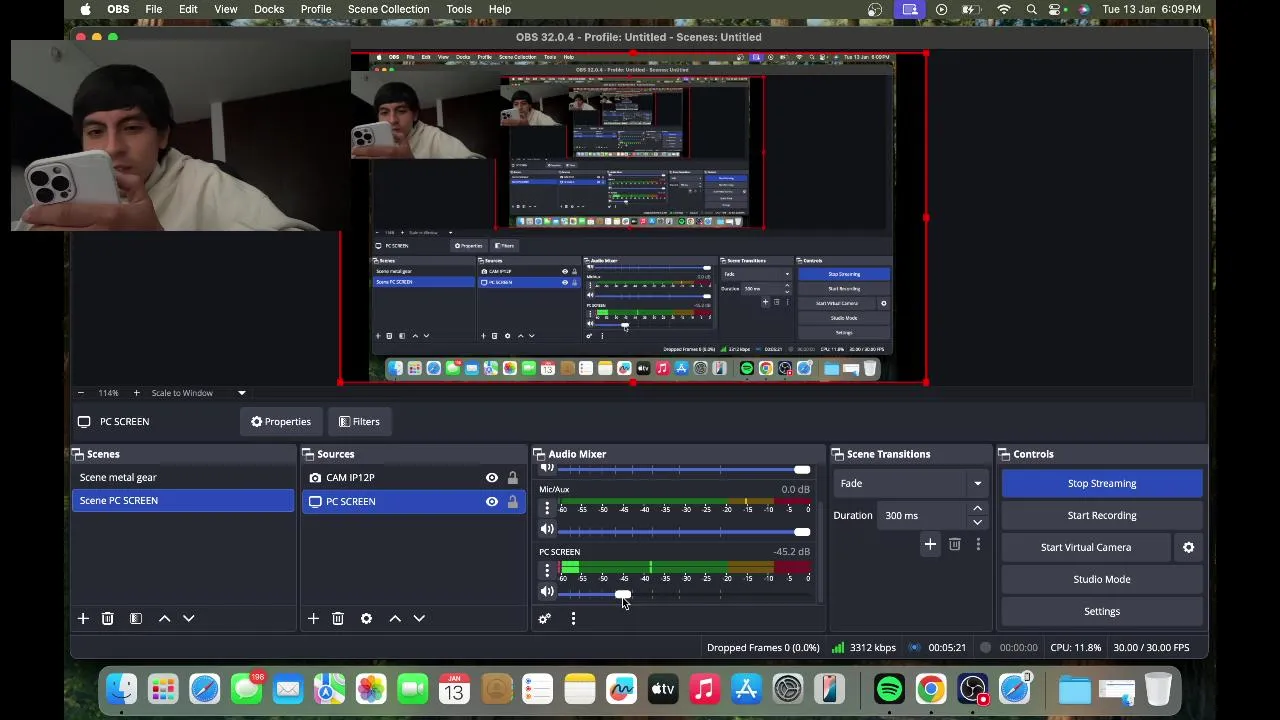
Task: Click Start Virtual Camera
Action: pyautogui.click(x=1086, y=548)
